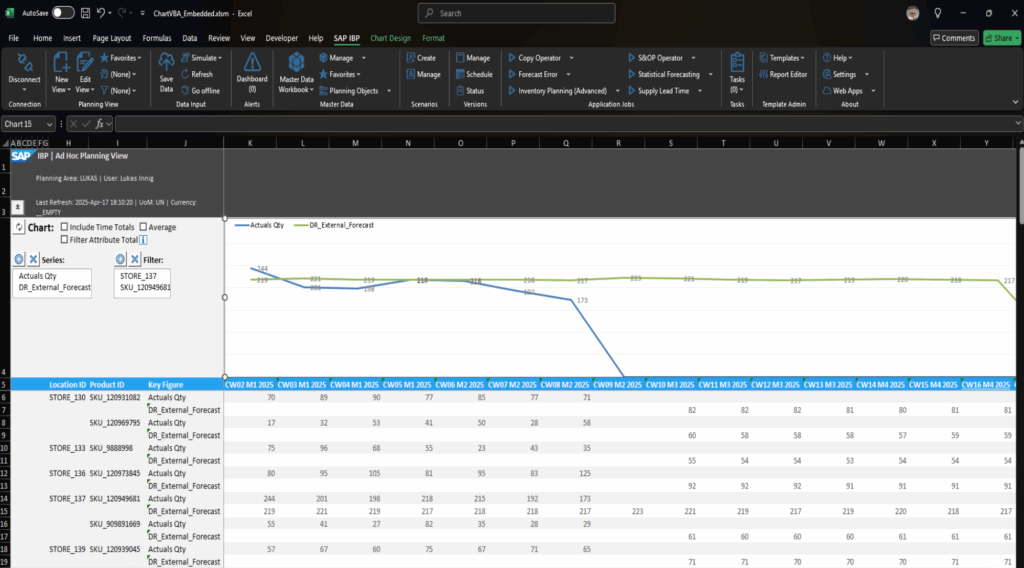The width and height of the screenshot is (1024, 568).
Task: Select the CW09 M2 2025 column header
Action: (x=618, y=385)
